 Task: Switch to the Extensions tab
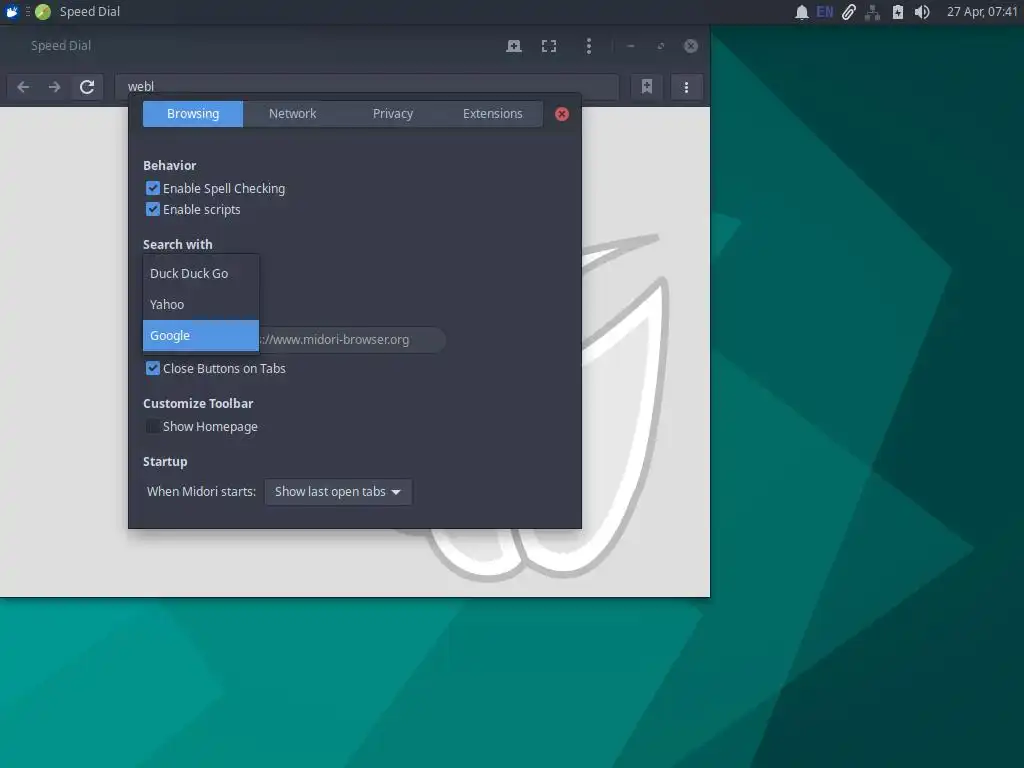492,114
